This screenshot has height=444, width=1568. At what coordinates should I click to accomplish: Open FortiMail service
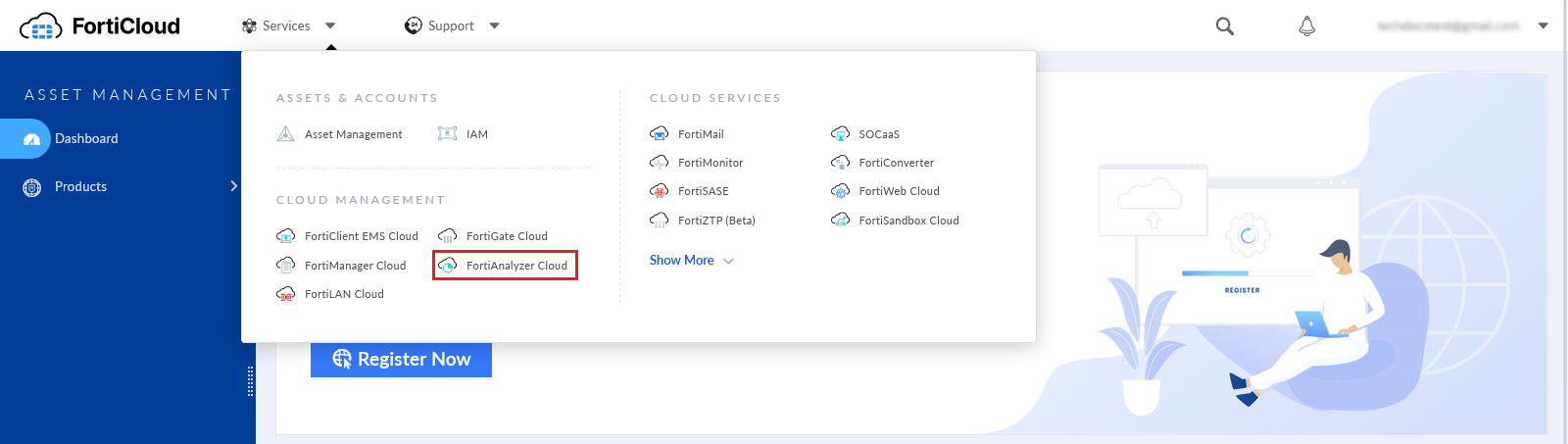[701, 134]
